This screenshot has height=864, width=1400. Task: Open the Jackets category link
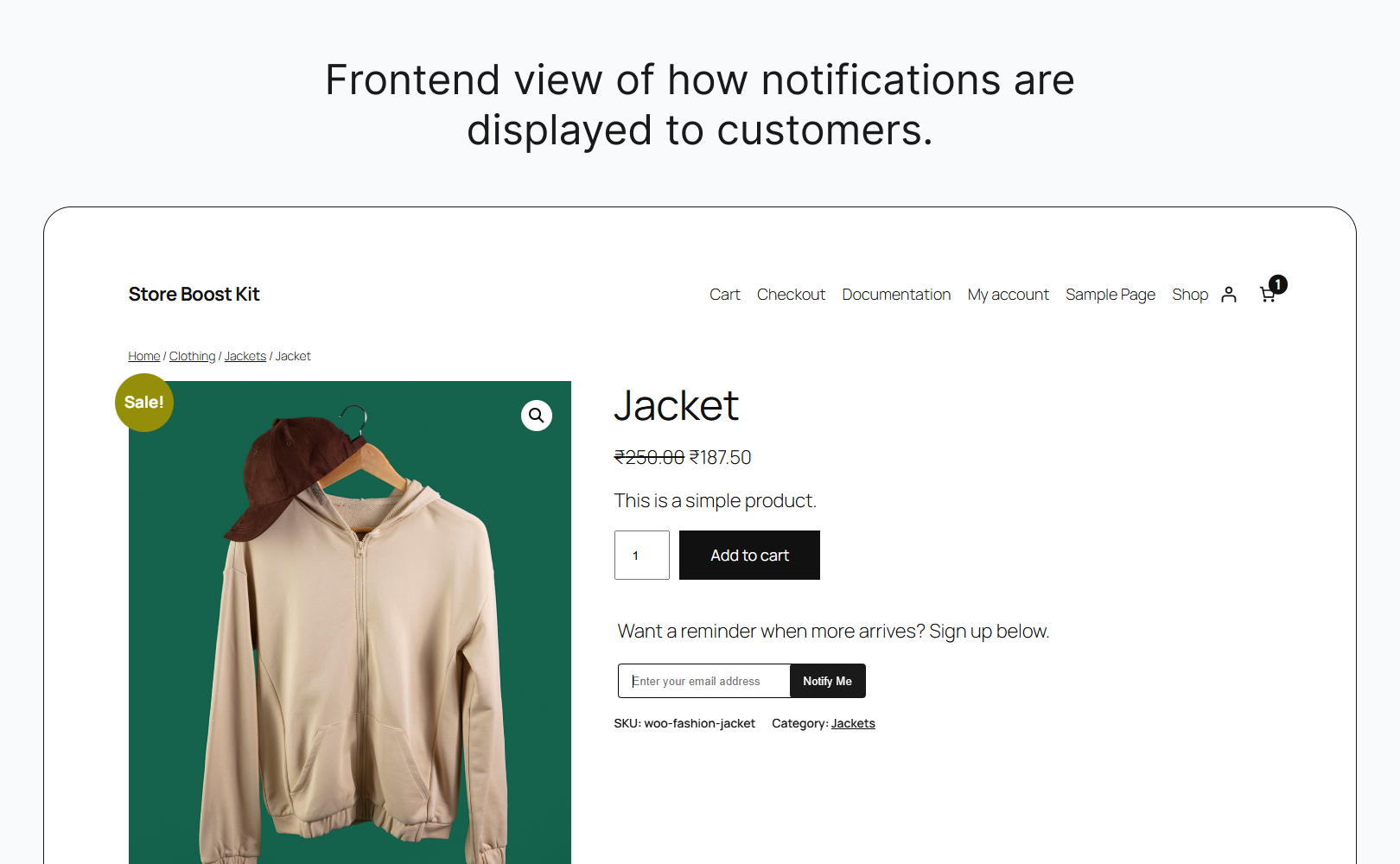[x=852, y=723]
